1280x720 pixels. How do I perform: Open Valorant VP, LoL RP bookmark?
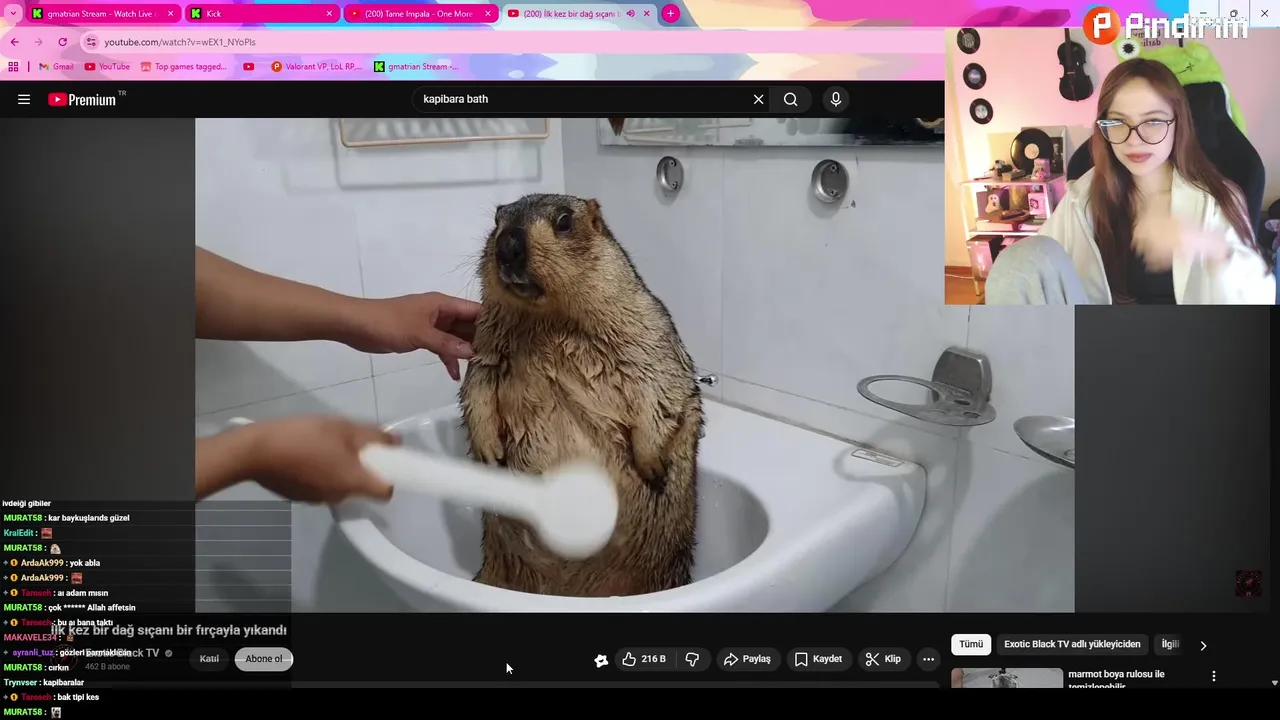(x=316, y=67)
